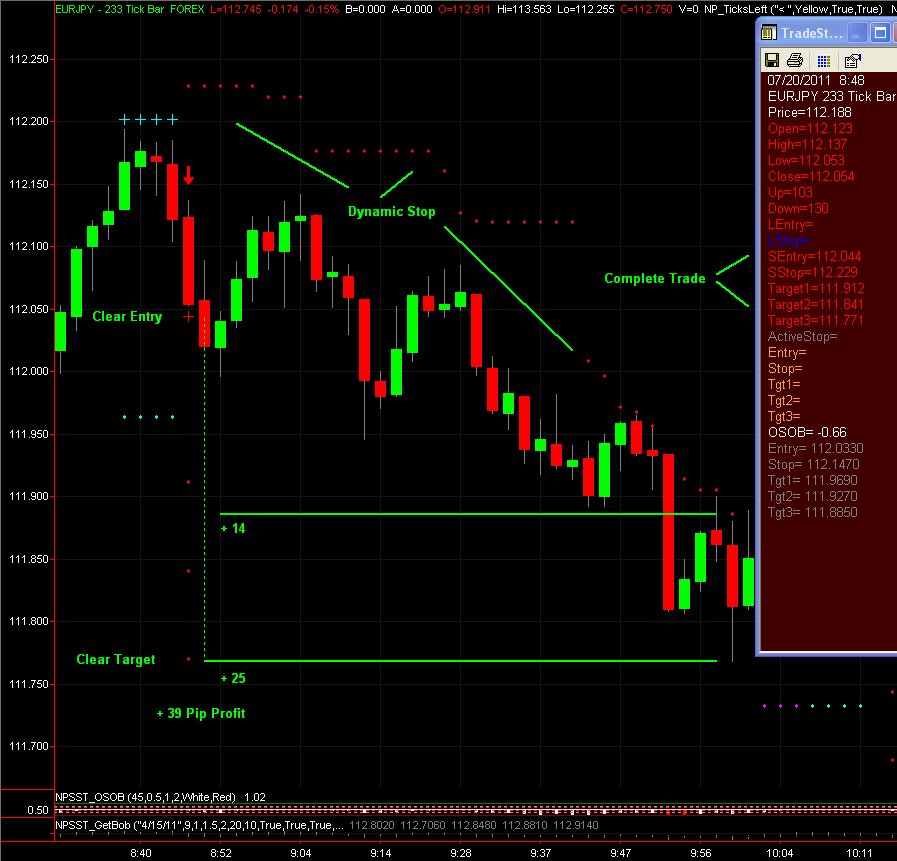
Task: Select the Low=112.053 value
Action: tap(806, 160)
